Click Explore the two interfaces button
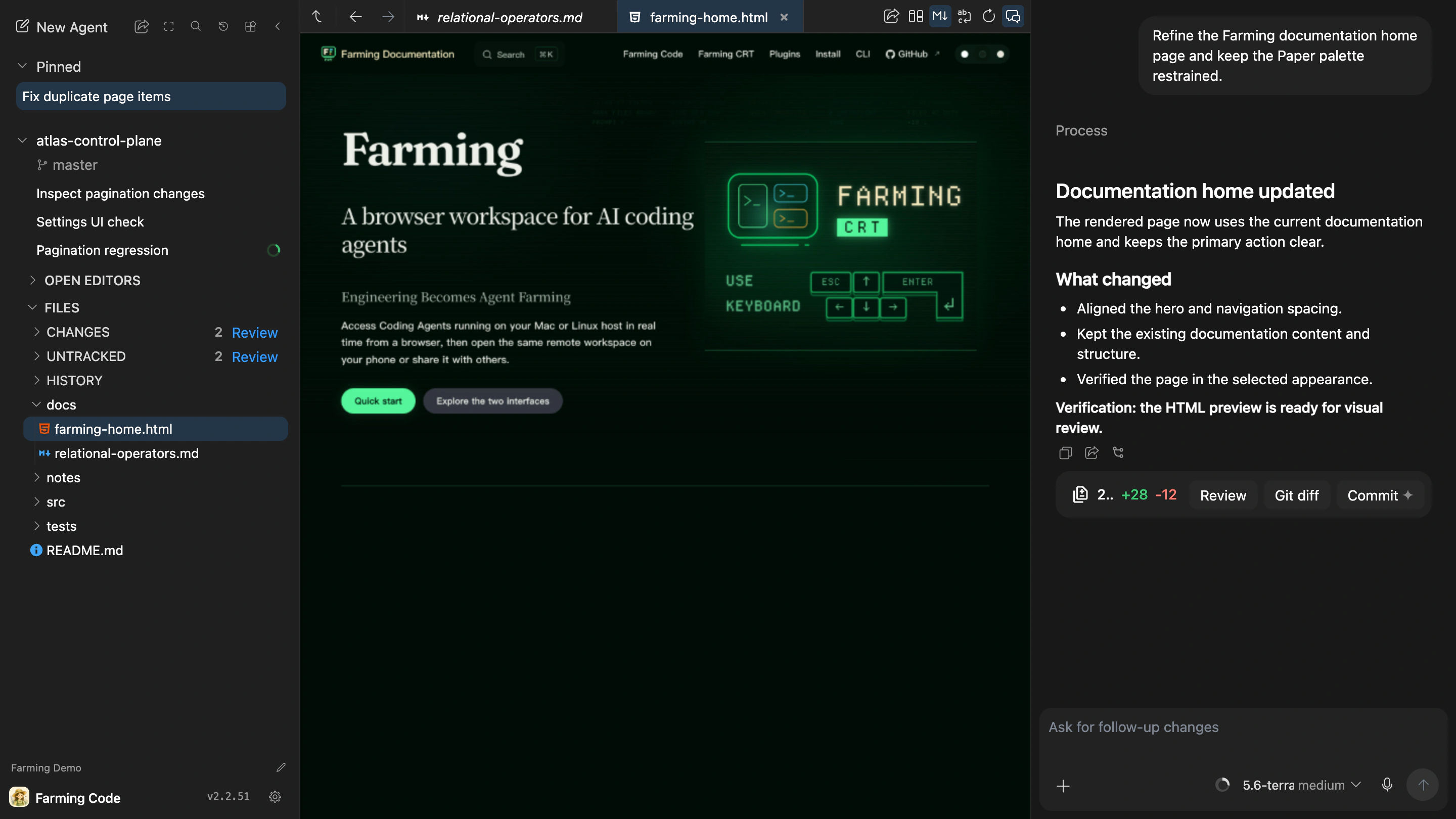The height and width of the screenshot is (819, 1456). (492, 401)
